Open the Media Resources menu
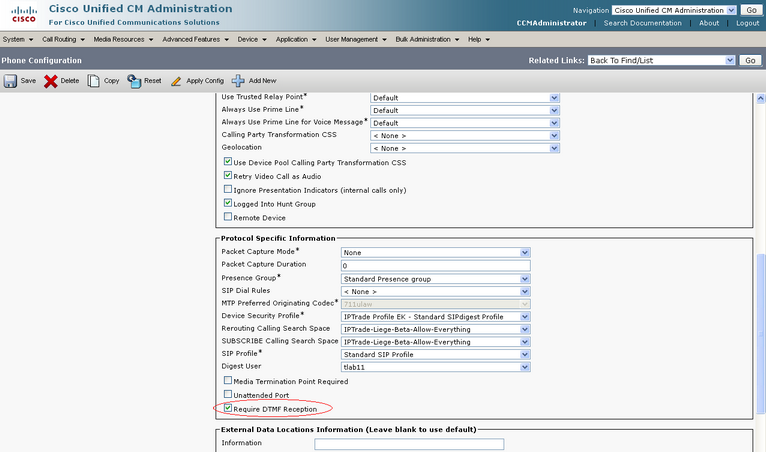The height and width of the screenshot is (452, 766). (123, 39)
